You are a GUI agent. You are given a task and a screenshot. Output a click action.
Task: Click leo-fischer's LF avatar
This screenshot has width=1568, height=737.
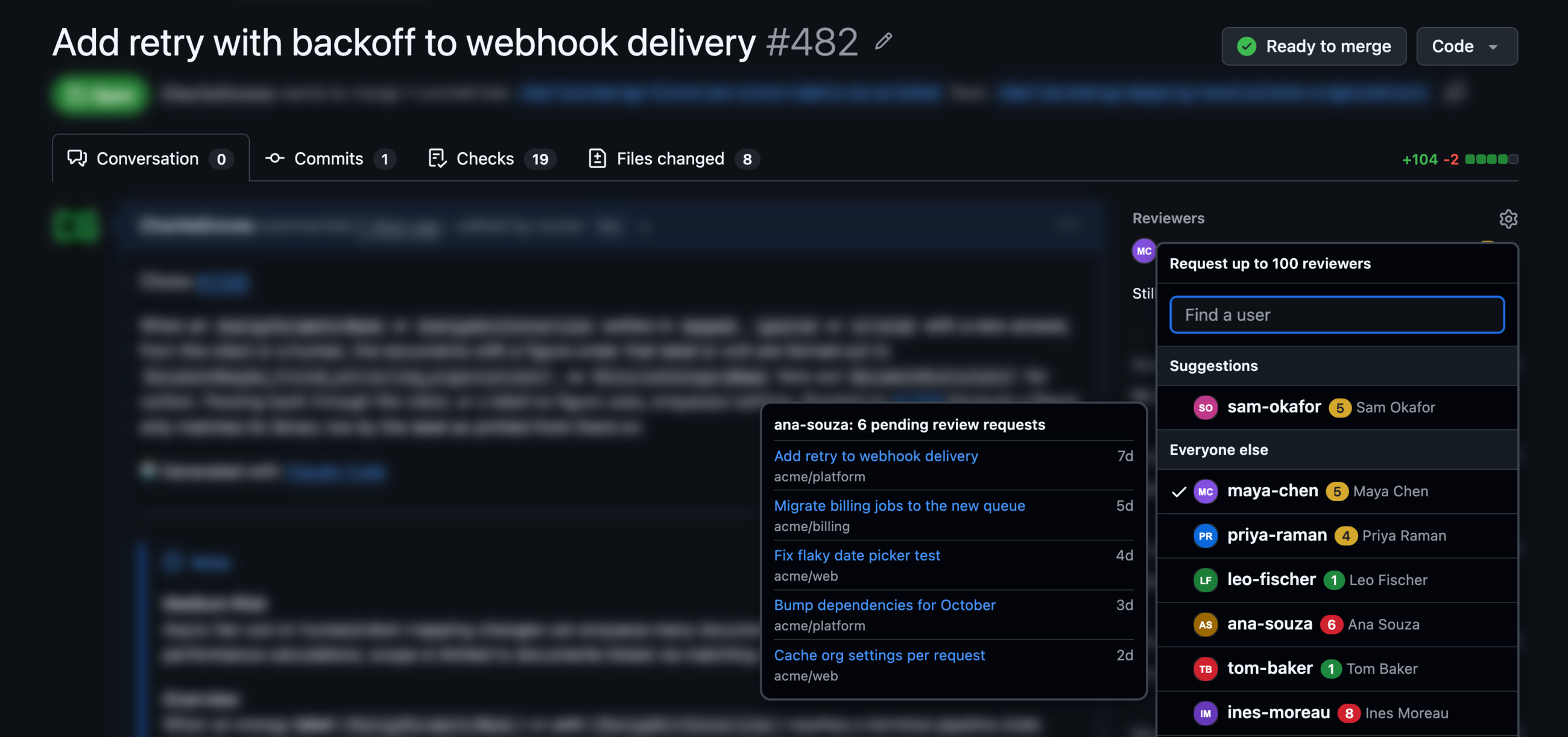[1204, 580]
